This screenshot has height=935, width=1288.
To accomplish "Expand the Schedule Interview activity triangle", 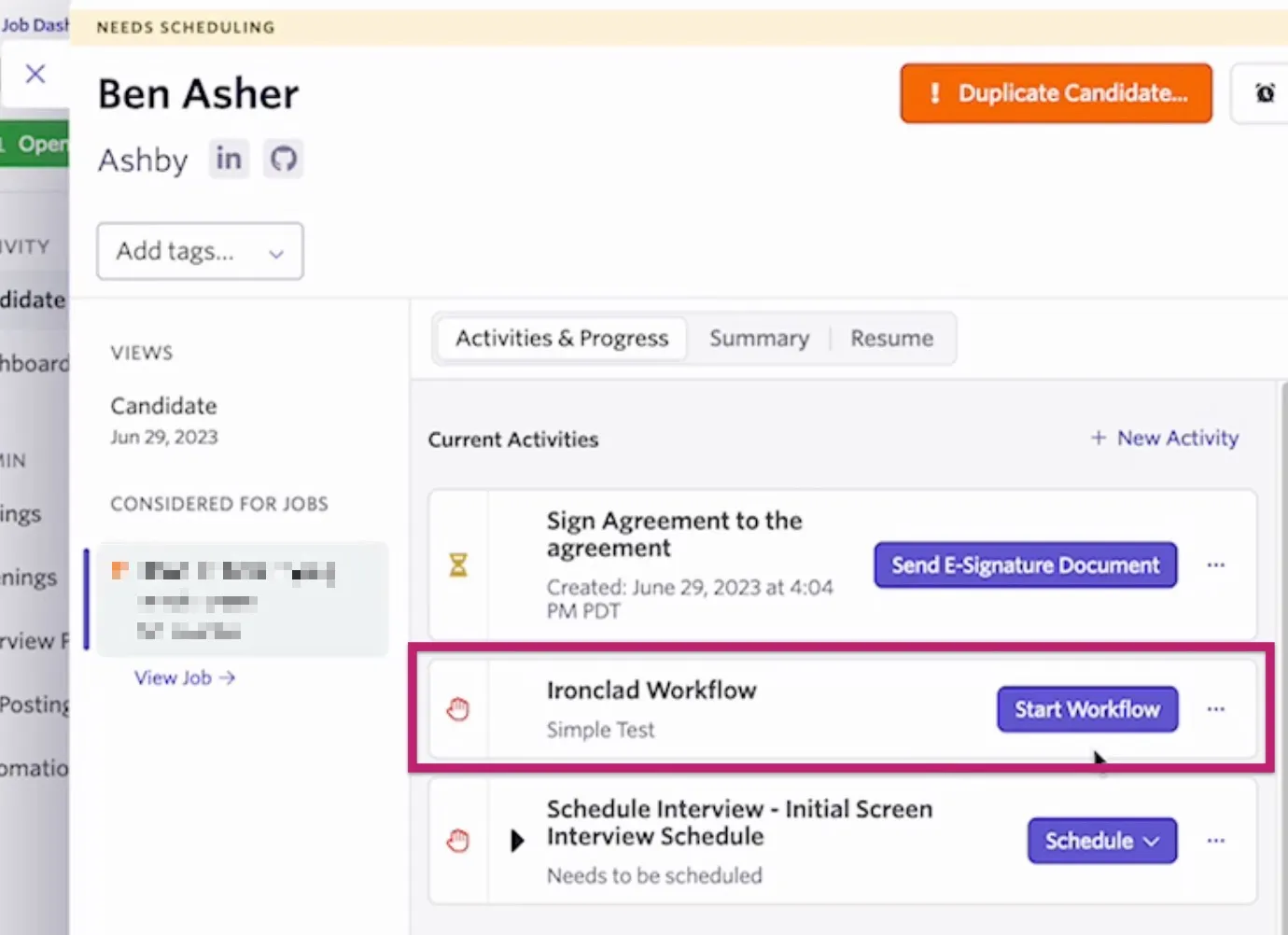I will (517, 841).
